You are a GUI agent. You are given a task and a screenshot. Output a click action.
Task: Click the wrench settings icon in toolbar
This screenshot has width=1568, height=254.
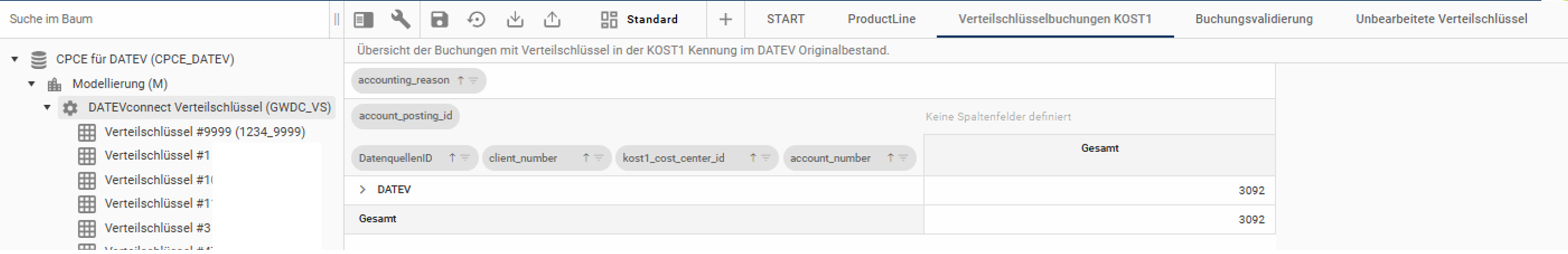(x=401, y=20)
